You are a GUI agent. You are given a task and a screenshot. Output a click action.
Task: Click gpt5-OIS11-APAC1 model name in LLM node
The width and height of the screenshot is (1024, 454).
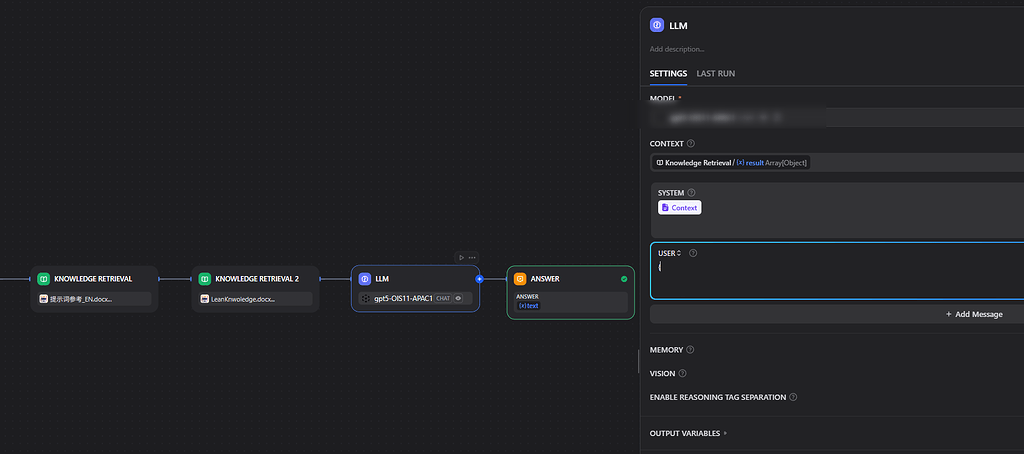(403, 299)
